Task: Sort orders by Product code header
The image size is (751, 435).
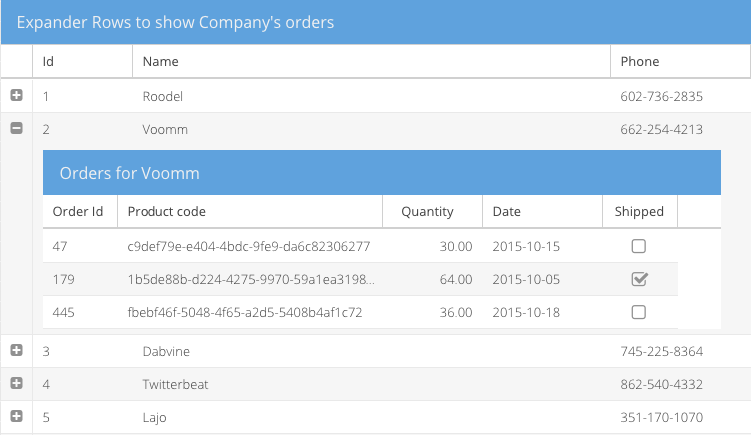Action: 250,211
